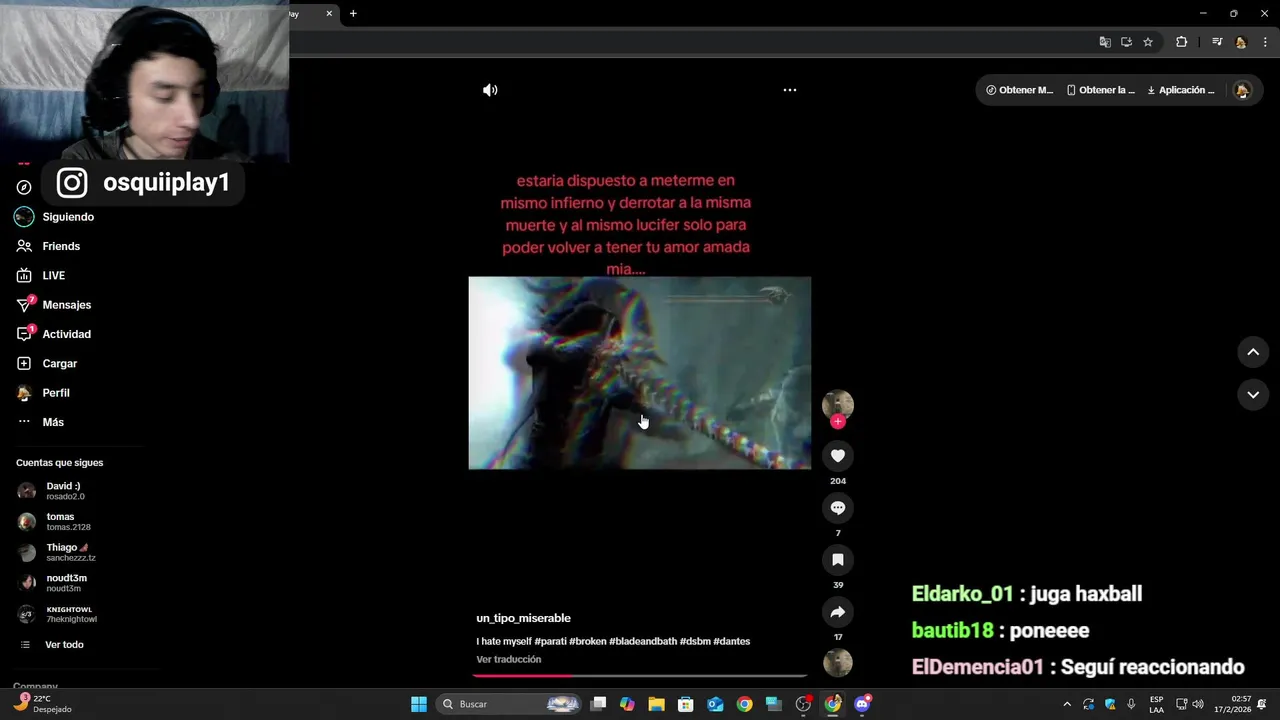Click the playing video frame
This screenshot has width=1280, height=720.
click(x=640, y=373)
